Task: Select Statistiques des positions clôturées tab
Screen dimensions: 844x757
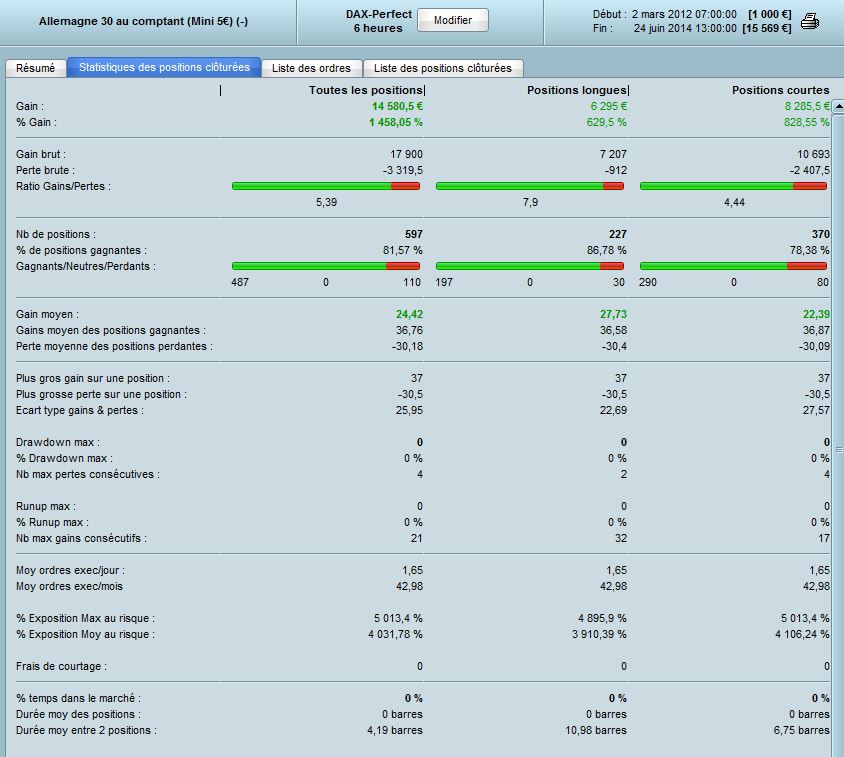Action: (164, 67)
